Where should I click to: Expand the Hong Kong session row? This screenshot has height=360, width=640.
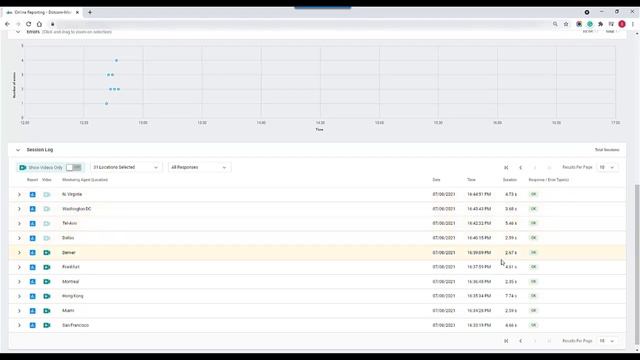tap(19, 296)
